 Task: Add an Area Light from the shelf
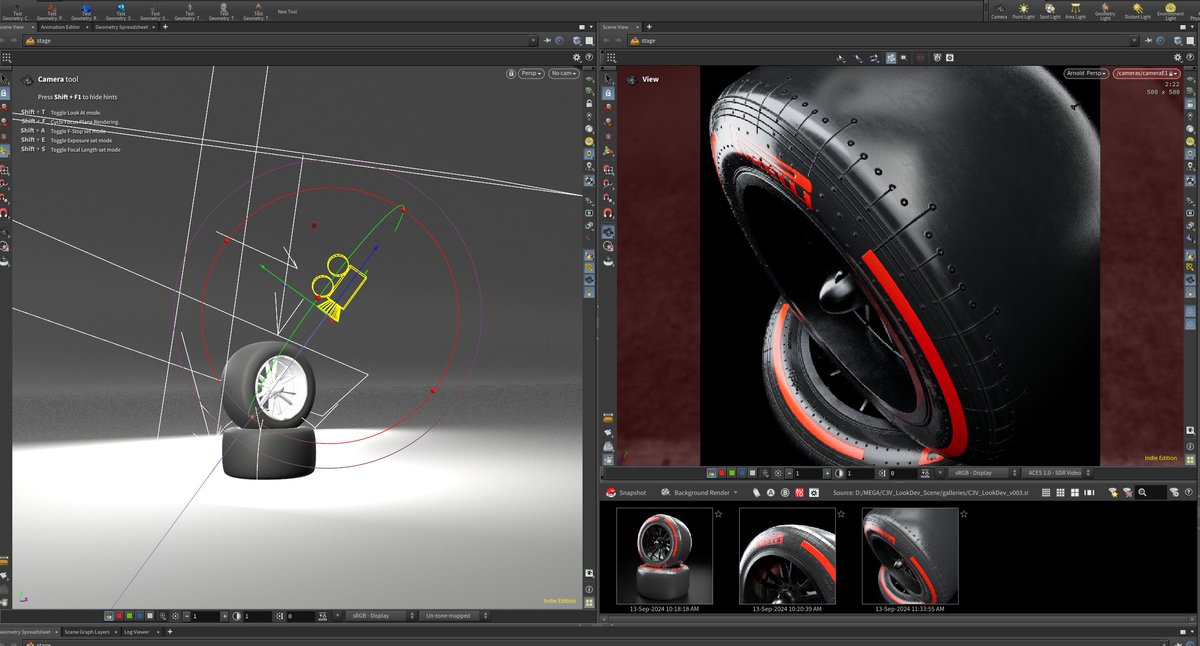1075,10
